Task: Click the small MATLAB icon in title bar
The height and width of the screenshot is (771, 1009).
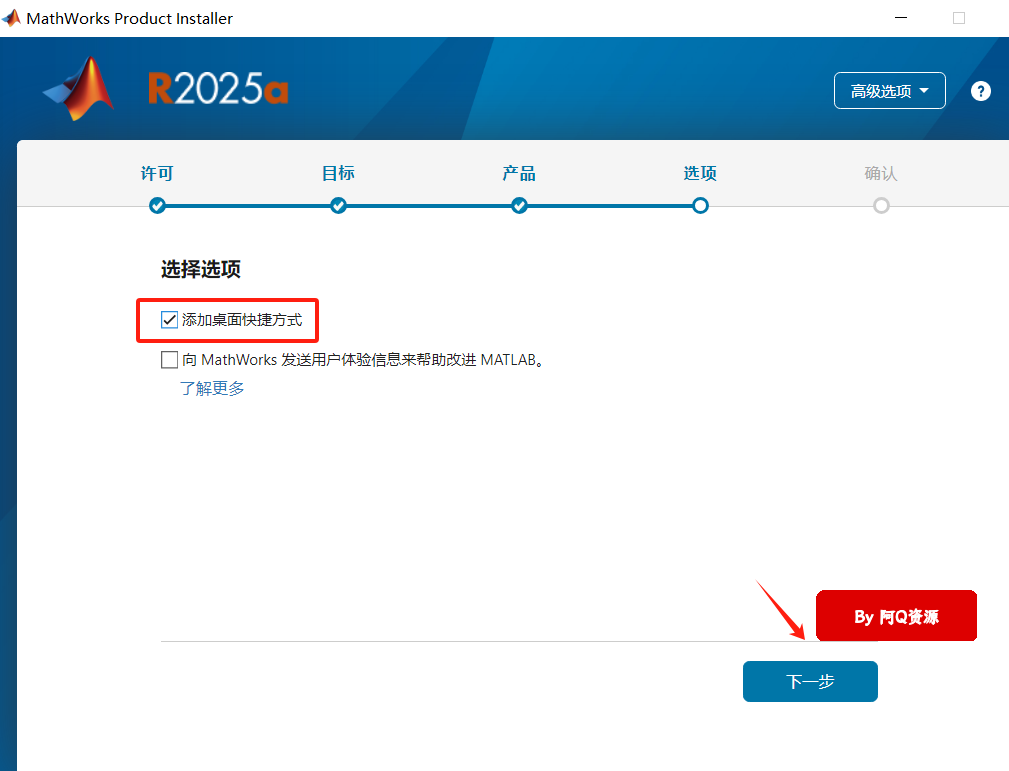Action: pyautogui.click(x=12, y=18)
